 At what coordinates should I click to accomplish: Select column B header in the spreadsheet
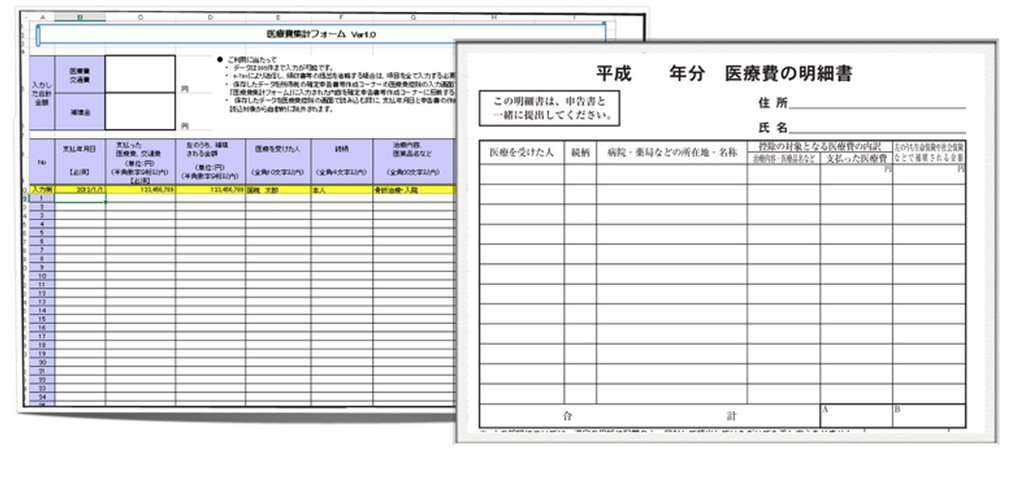pyautogui.click(x=80, y=18)
